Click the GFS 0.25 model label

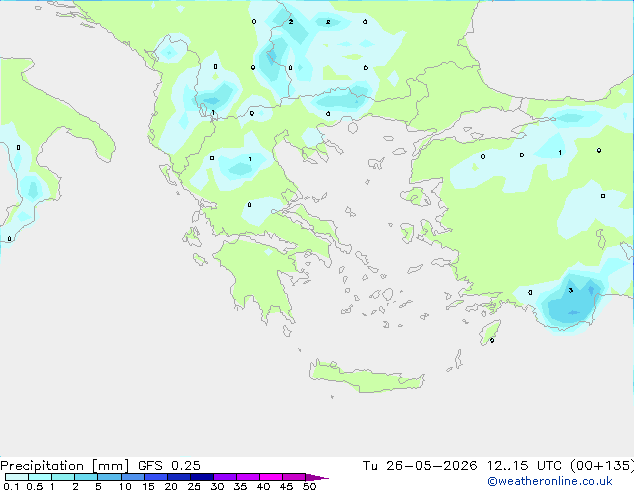pos(169,465)
